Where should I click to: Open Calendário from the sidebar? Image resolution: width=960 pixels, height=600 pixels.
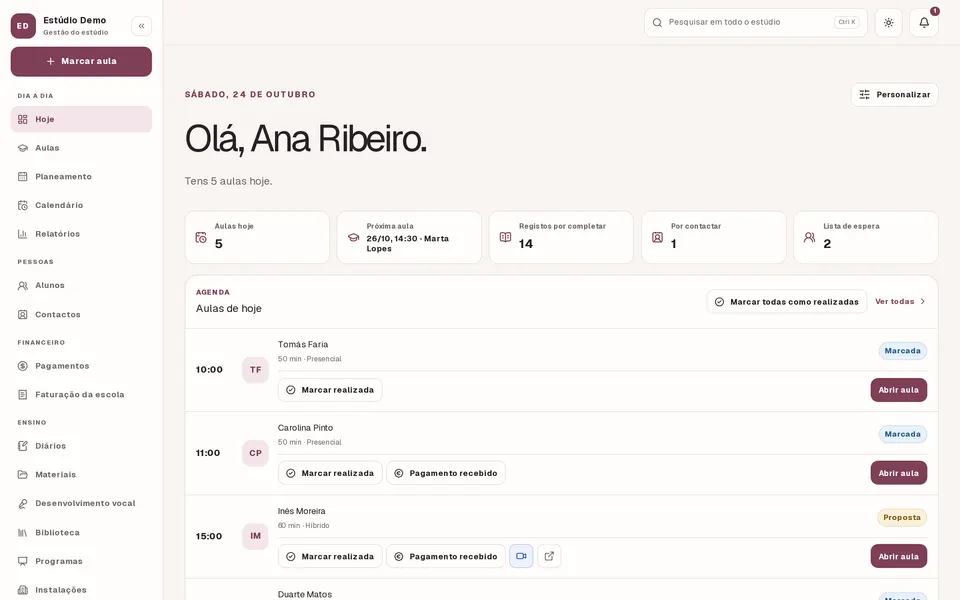tap(81, 206)
